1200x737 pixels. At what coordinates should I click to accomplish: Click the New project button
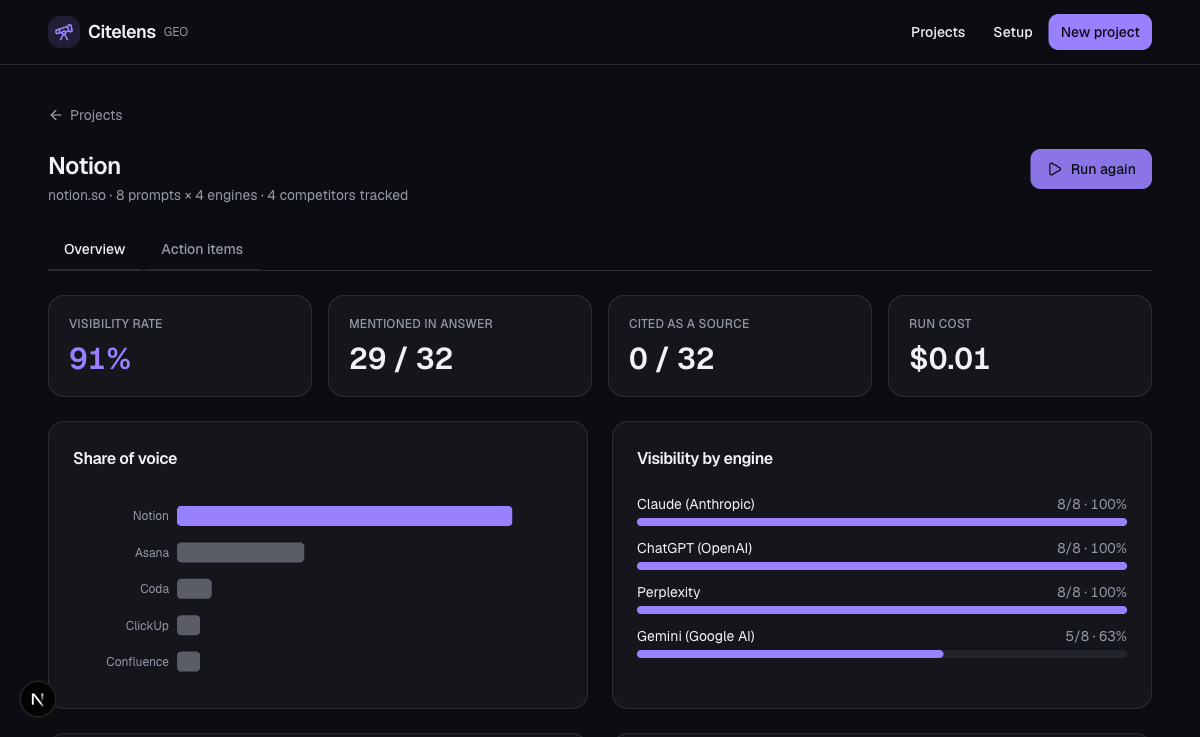[1100, 32]
